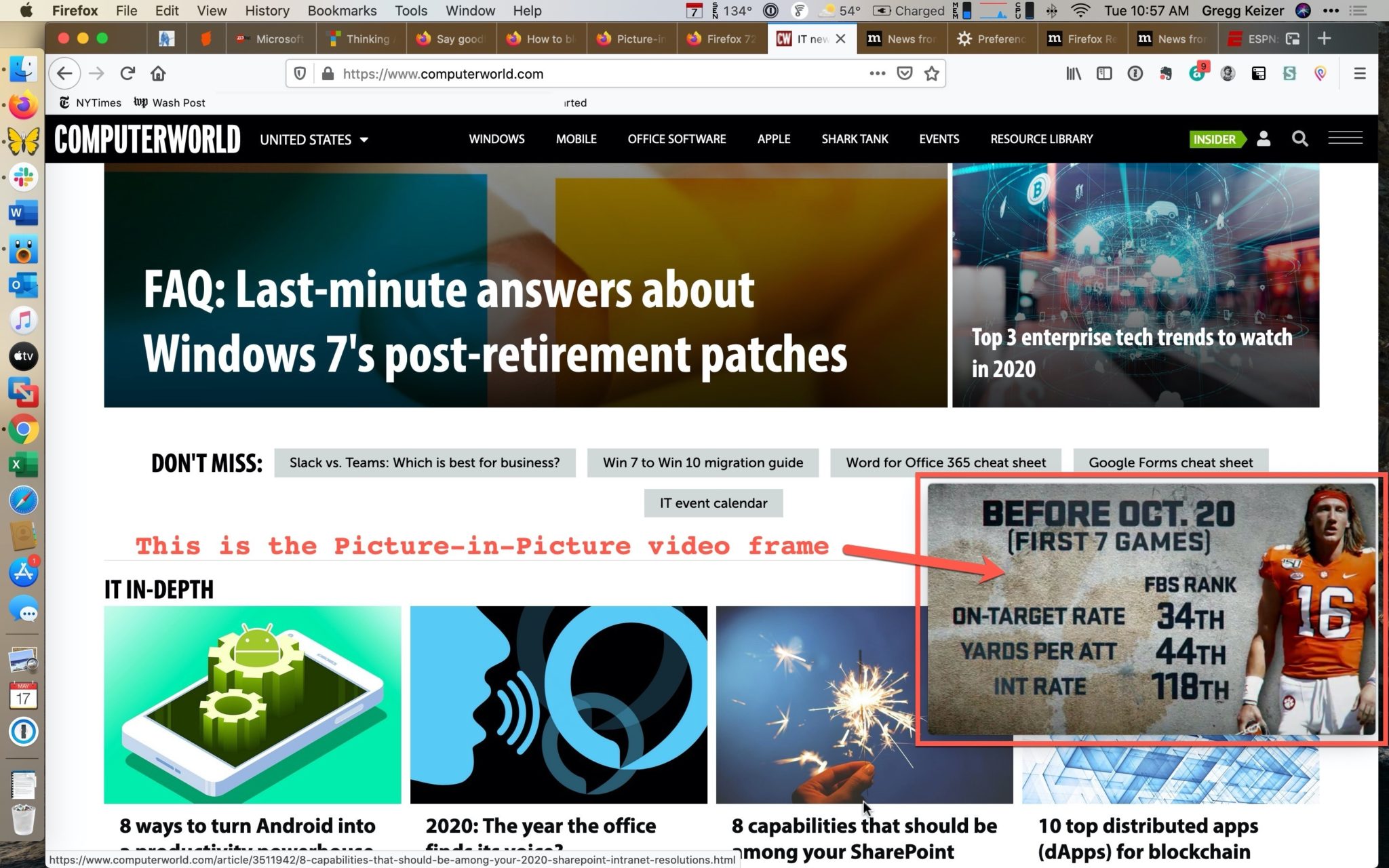Go back with the Firefox back arrow

tap(64, 73)
